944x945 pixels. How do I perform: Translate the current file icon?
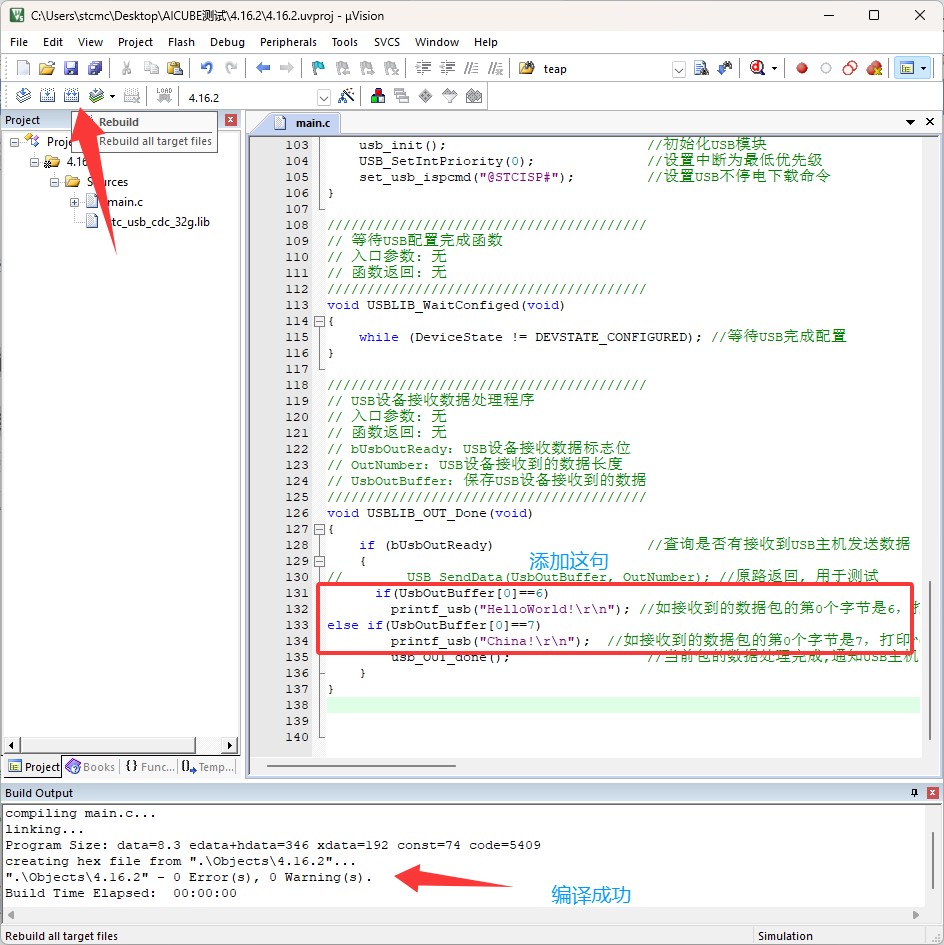23,96
